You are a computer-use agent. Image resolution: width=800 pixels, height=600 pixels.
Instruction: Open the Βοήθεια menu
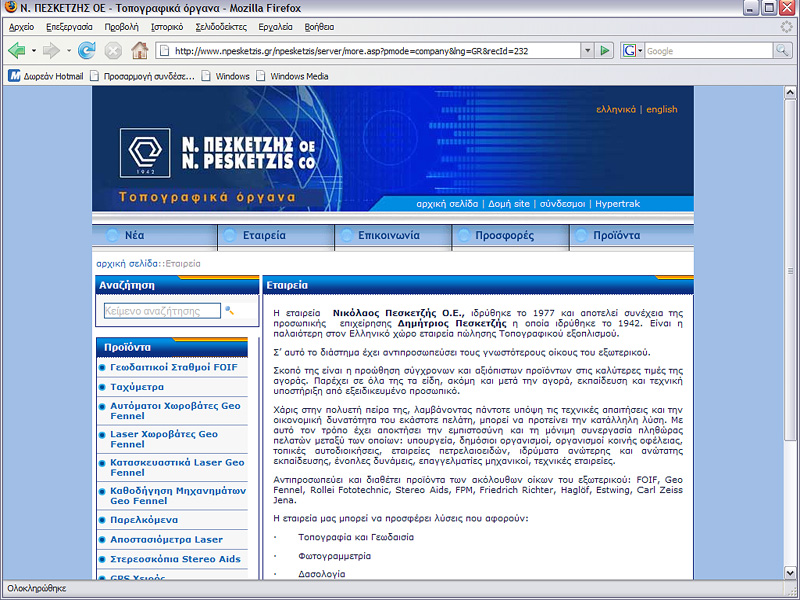point(319,27)
